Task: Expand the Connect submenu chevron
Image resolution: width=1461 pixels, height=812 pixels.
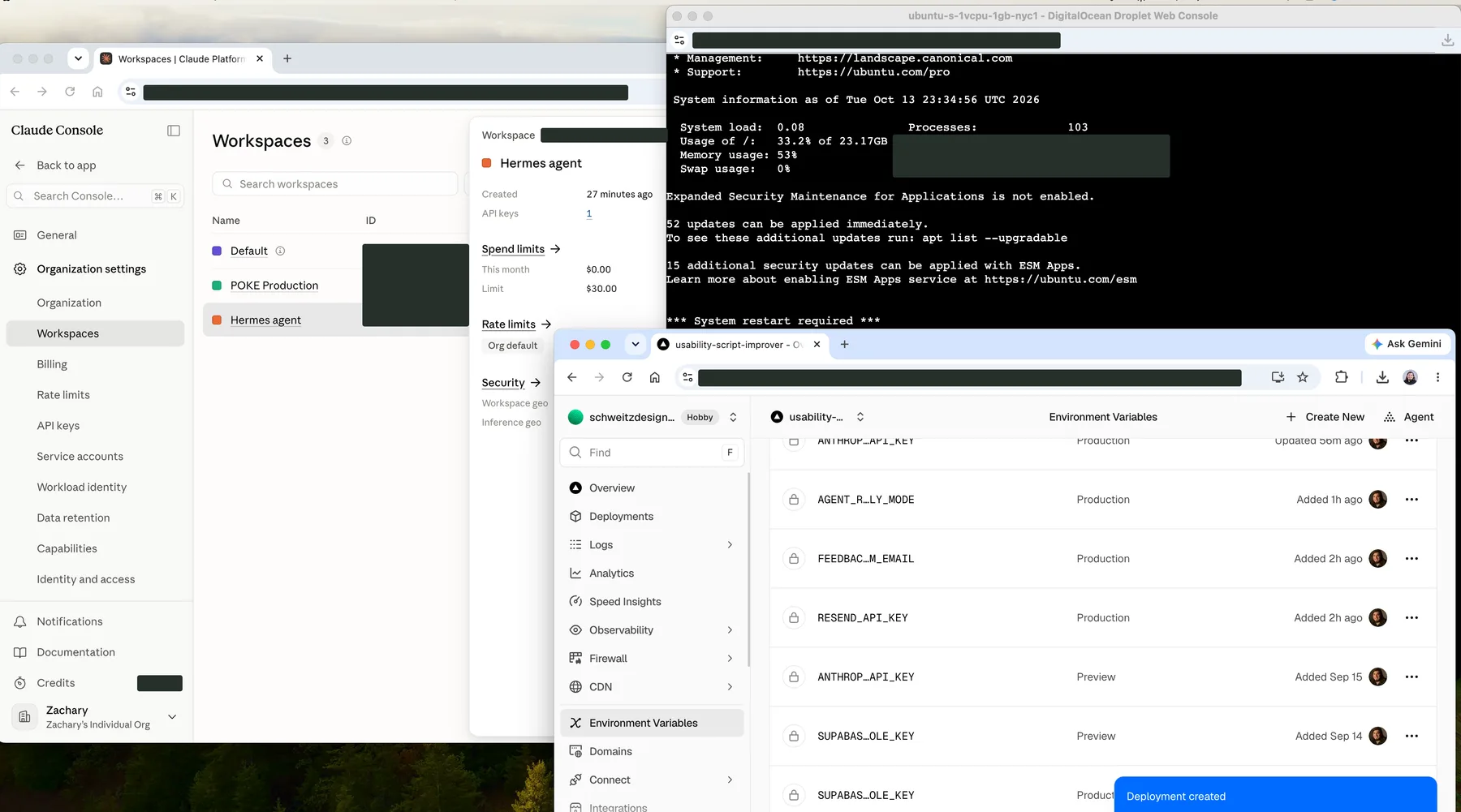Action: [x=730, y=780]
